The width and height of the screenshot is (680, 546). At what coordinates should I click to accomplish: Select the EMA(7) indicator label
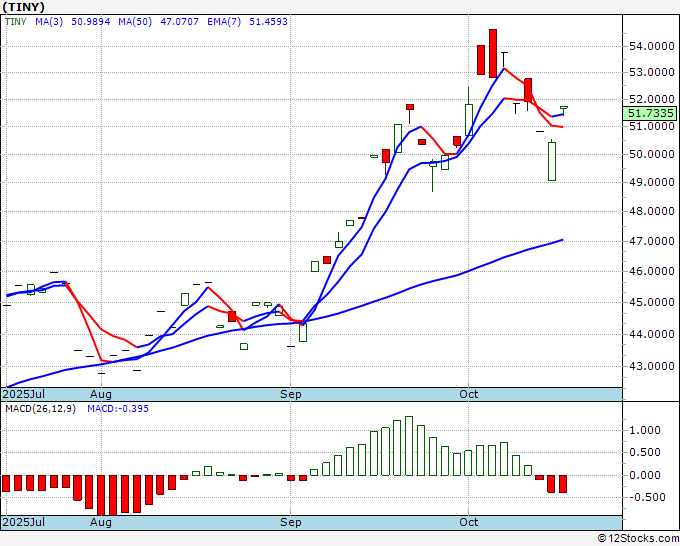tap(224, 22)
